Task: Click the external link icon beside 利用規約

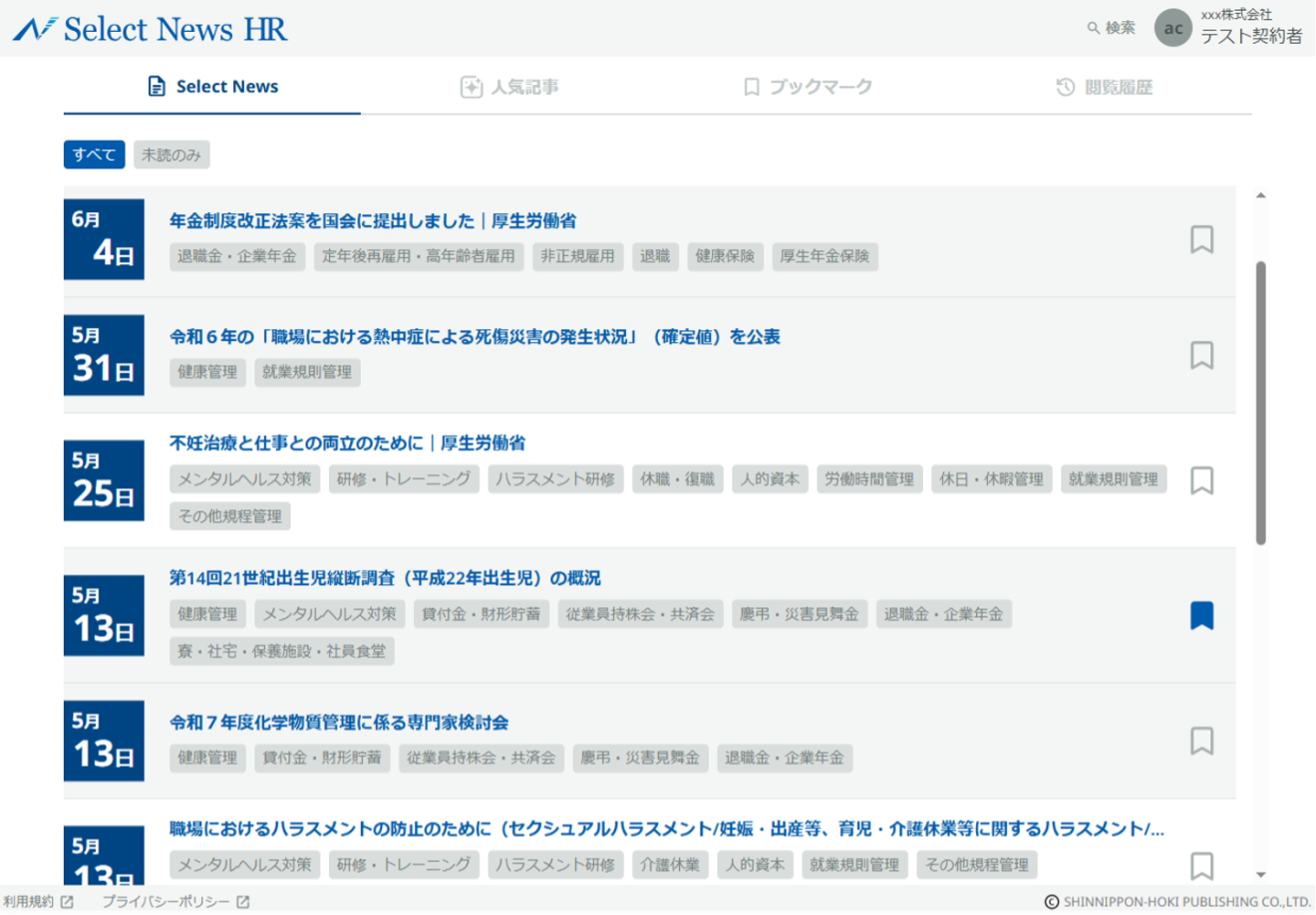Action: coord(63,900)
